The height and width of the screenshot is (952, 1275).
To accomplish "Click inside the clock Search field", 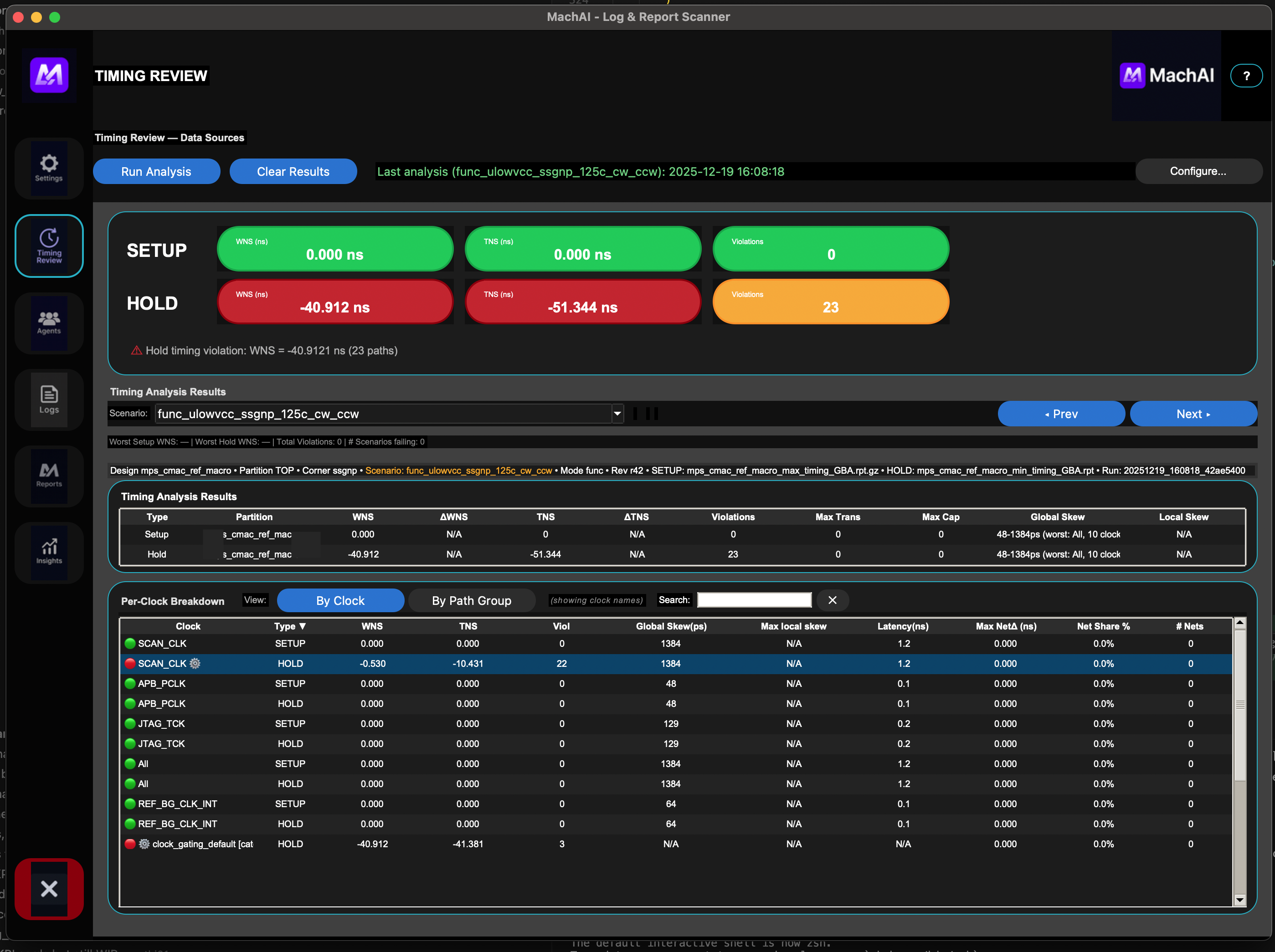I will 754,599.
